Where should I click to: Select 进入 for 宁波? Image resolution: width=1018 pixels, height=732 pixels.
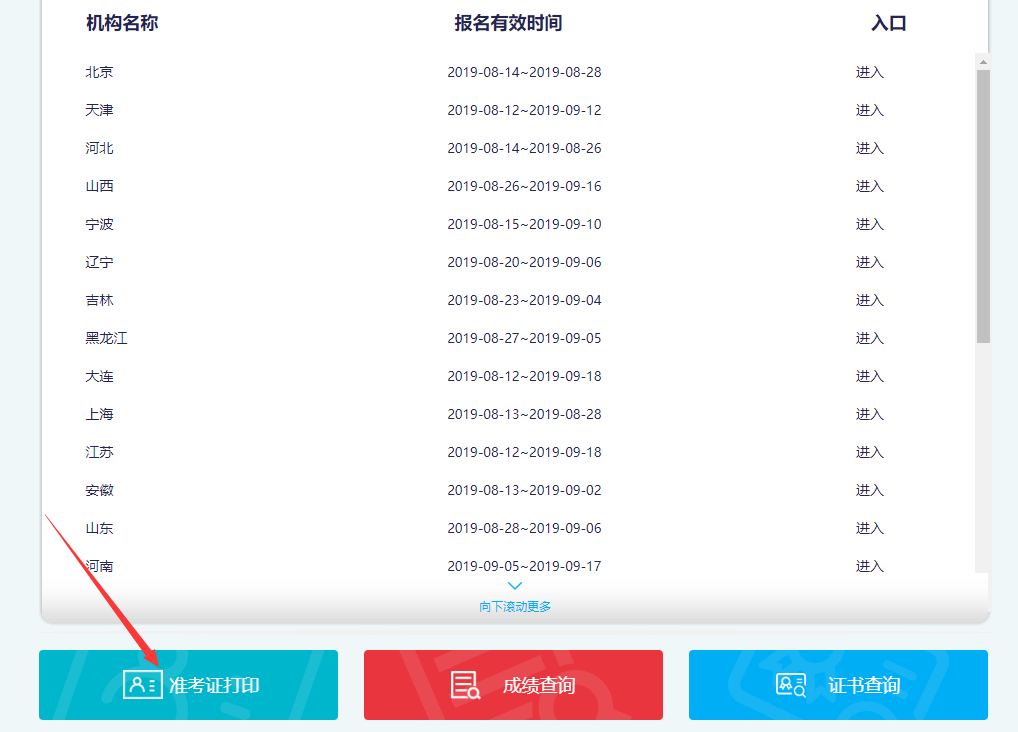869,224
